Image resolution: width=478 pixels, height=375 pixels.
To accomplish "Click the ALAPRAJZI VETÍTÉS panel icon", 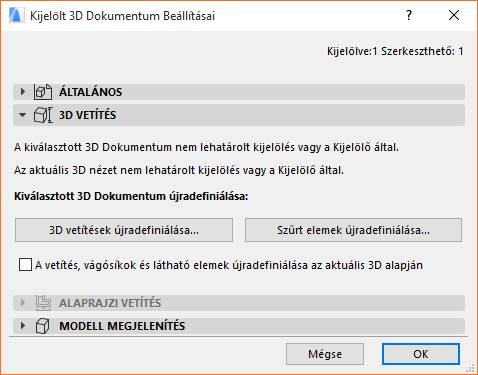I will click(43, 303).
